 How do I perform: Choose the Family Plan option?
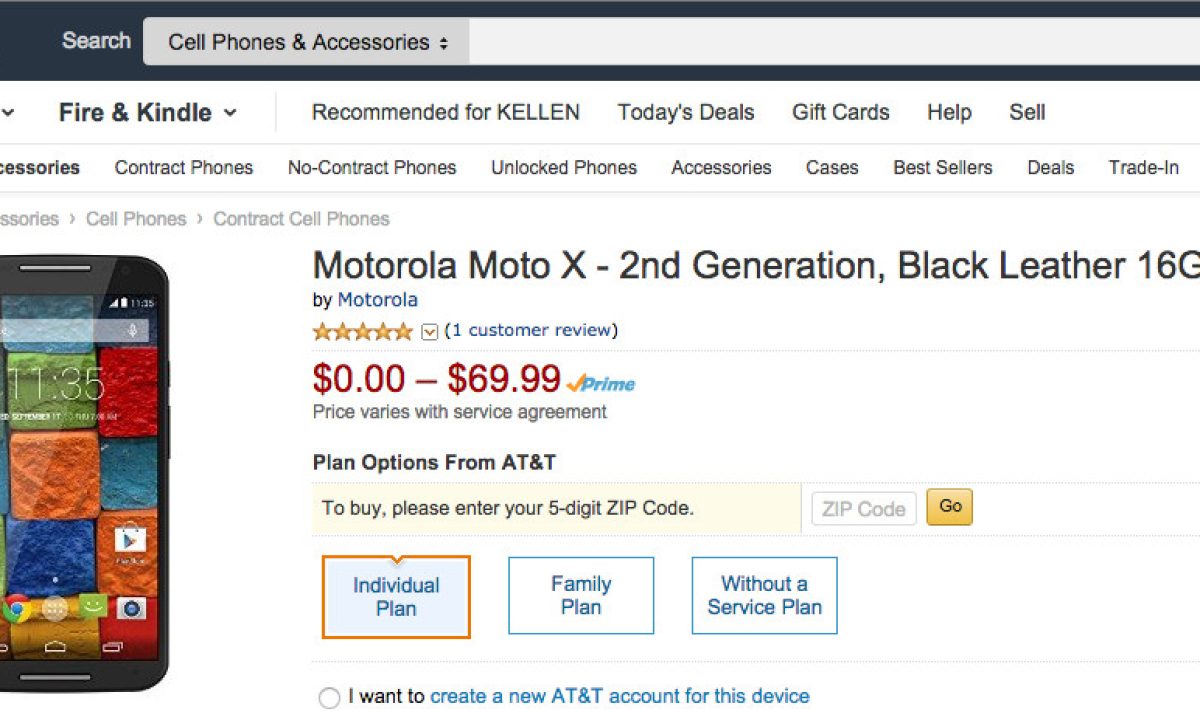coord(581,596)
